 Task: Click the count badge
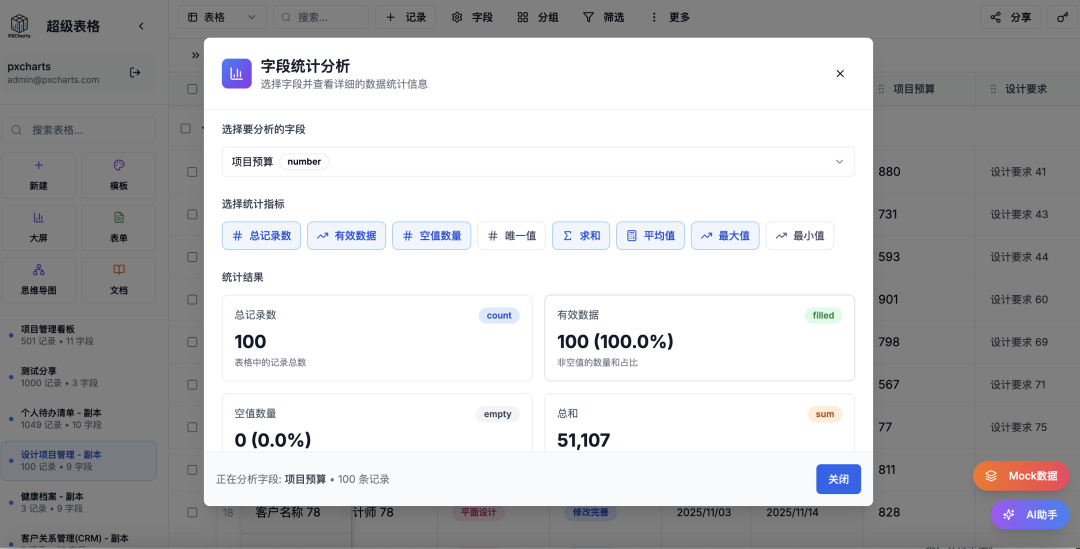tap(499, 315)
